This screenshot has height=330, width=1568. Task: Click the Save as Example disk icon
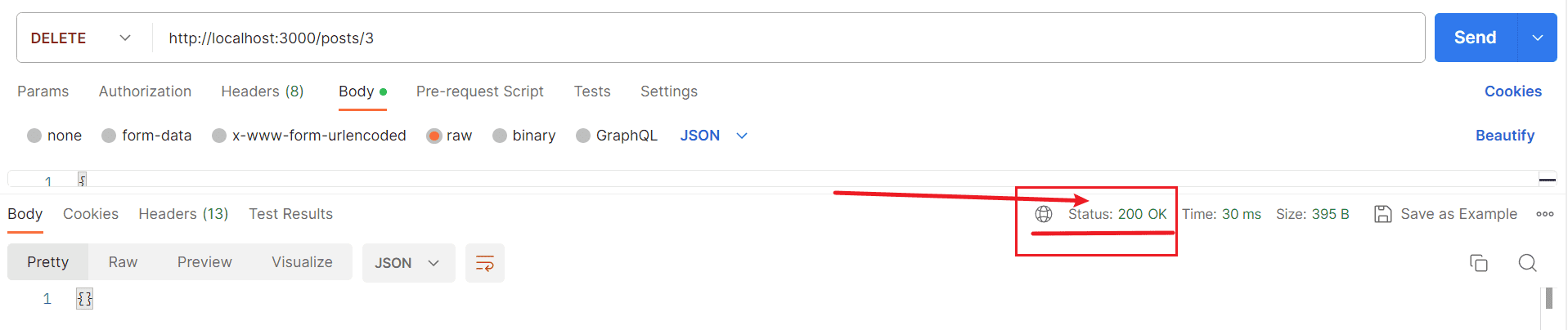click(x=1383, y=214)
